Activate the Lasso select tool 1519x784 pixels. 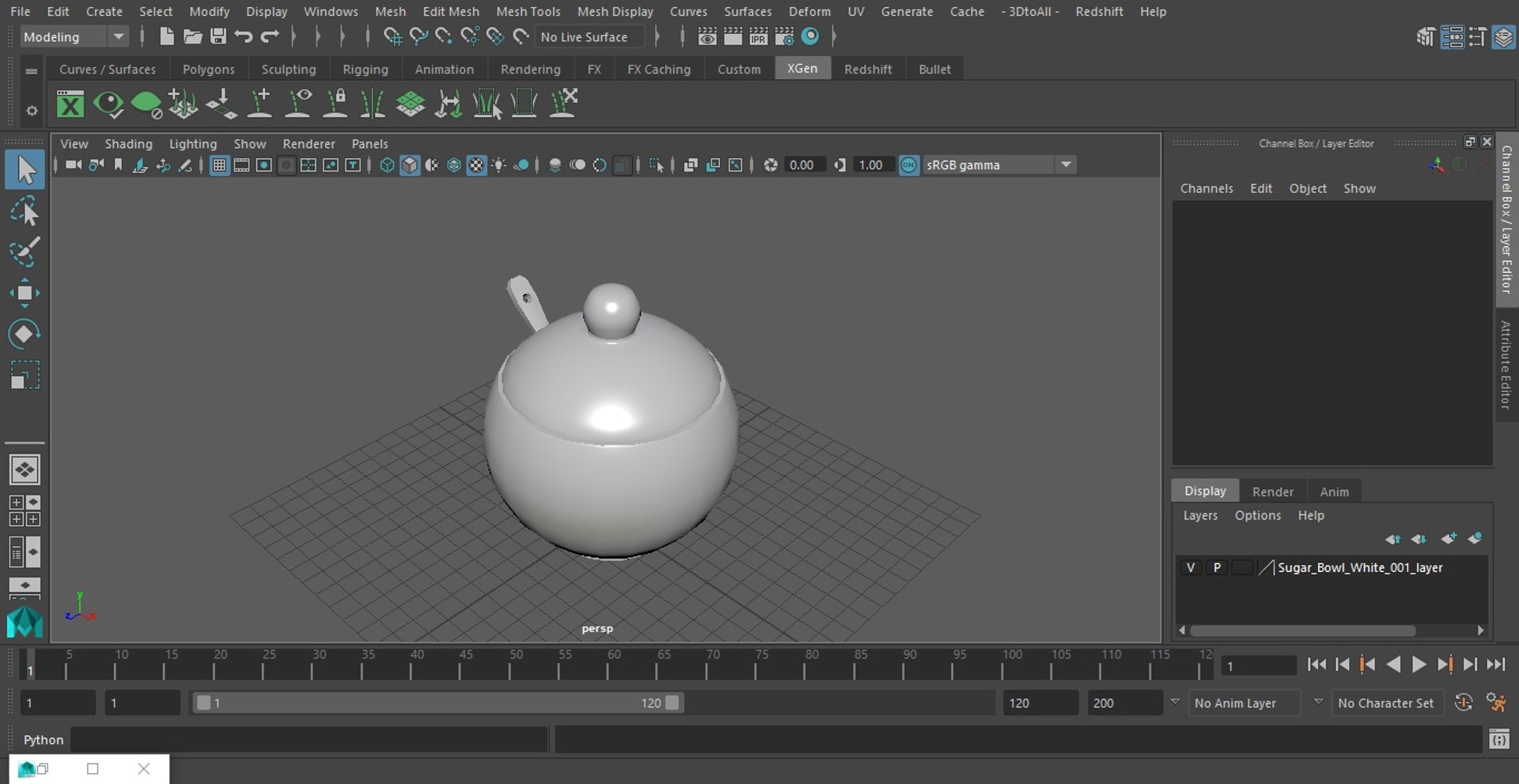[x=25, y=212]
